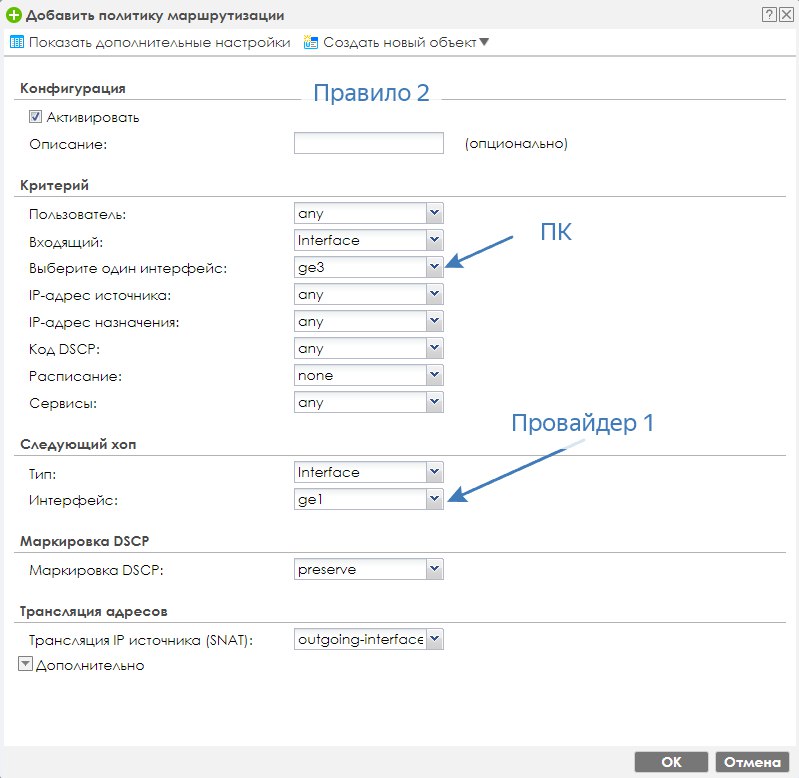Viewport: 799px width, 778px height.
Task: Open the Пользователь dropdown
Action: [368, 213]
